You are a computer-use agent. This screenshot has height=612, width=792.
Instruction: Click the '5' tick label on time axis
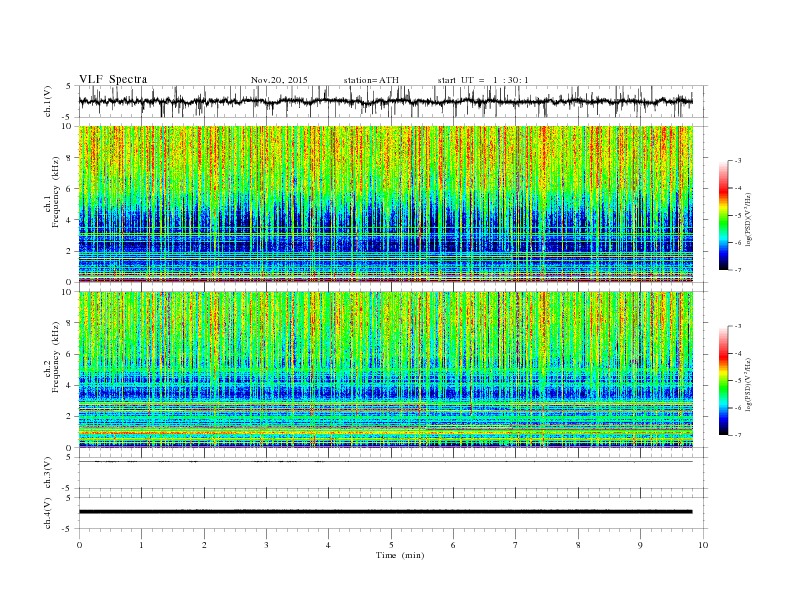pyautogui.click(x=391, y=545)
